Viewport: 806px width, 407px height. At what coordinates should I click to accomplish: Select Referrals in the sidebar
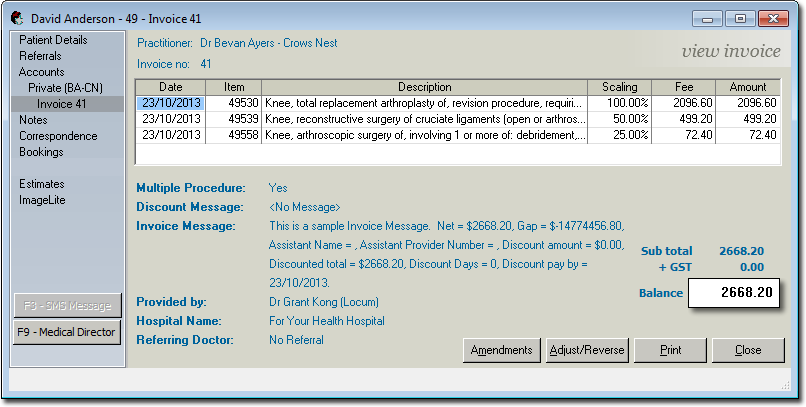pyautogui.click(x=40, y=56)
